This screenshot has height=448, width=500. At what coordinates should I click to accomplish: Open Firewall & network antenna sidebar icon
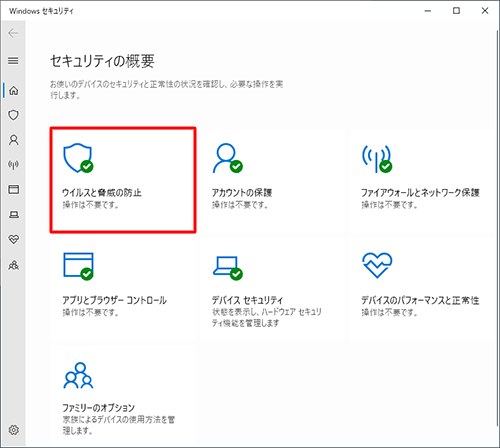coord(13,164)
